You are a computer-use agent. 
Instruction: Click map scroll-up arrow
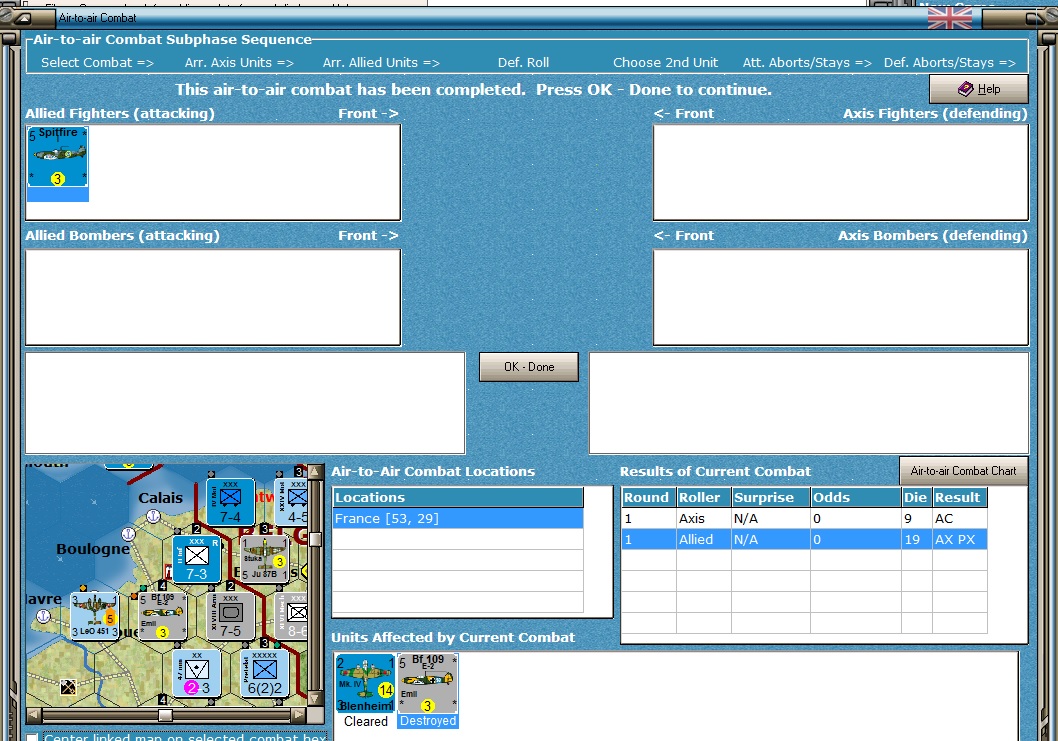(314, 471)
